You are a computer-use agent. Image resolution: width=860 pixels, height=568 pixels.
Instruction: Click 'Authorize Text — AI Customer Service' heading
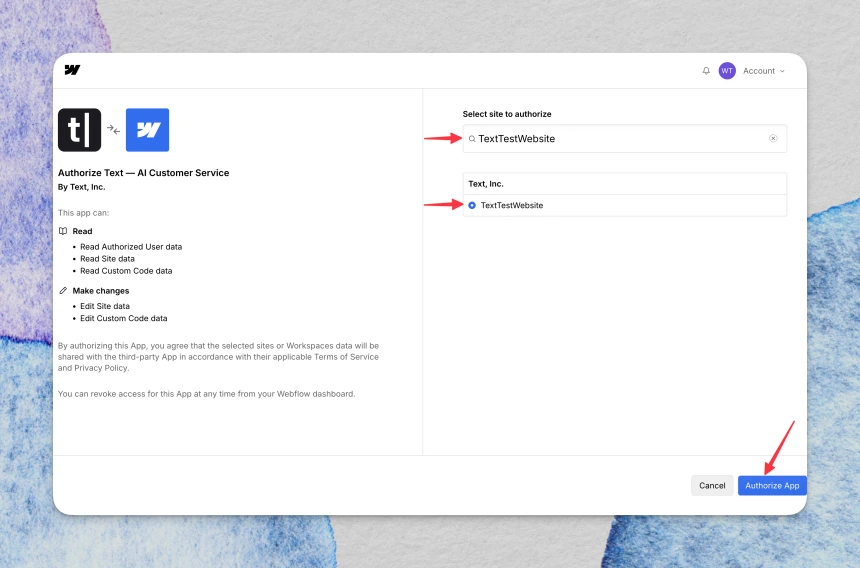(144, 173)
